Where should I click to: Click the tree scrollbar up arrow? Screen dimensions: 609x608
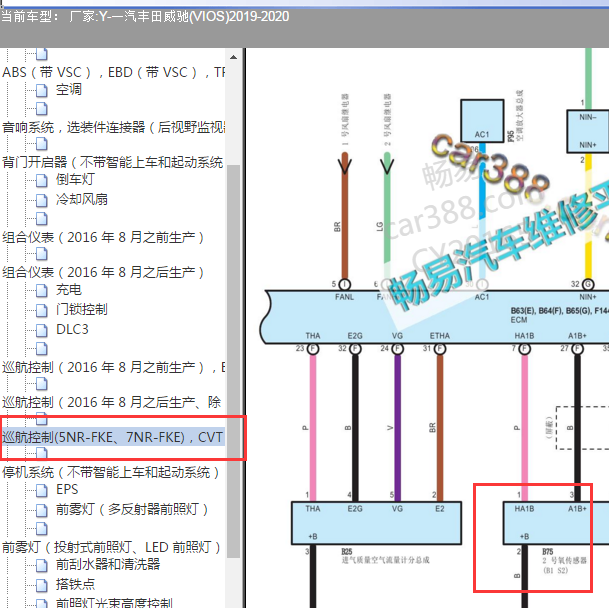pyautogui.click(x=233, y=57)
